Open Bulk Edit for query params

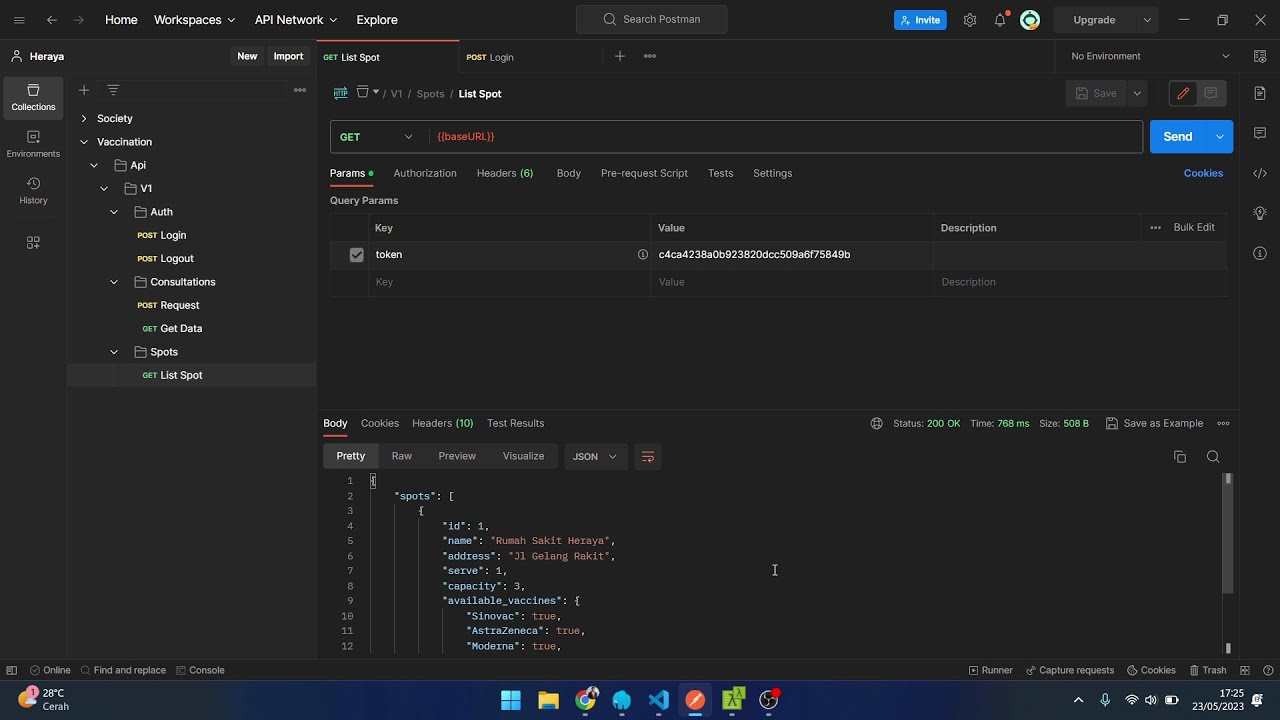tap(1194, 228)
